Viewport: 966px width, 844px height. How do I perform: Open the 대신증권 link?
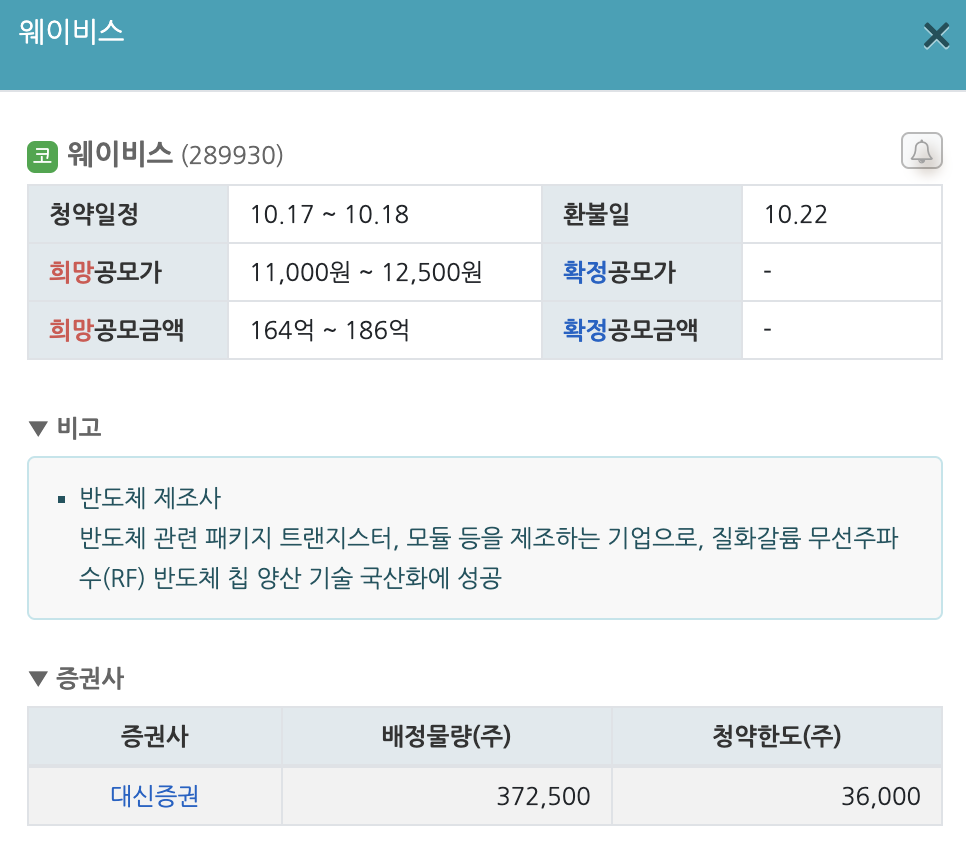(155, 796)
